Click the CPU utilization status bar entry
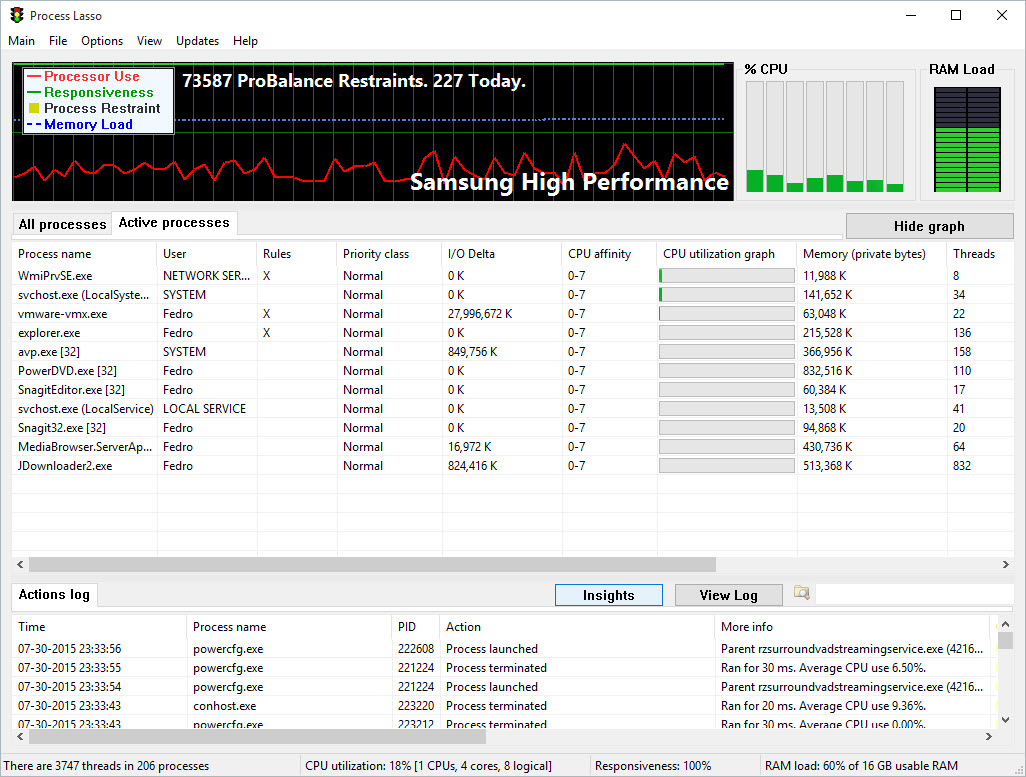The image size is (1026, 777). pos(429,765)
